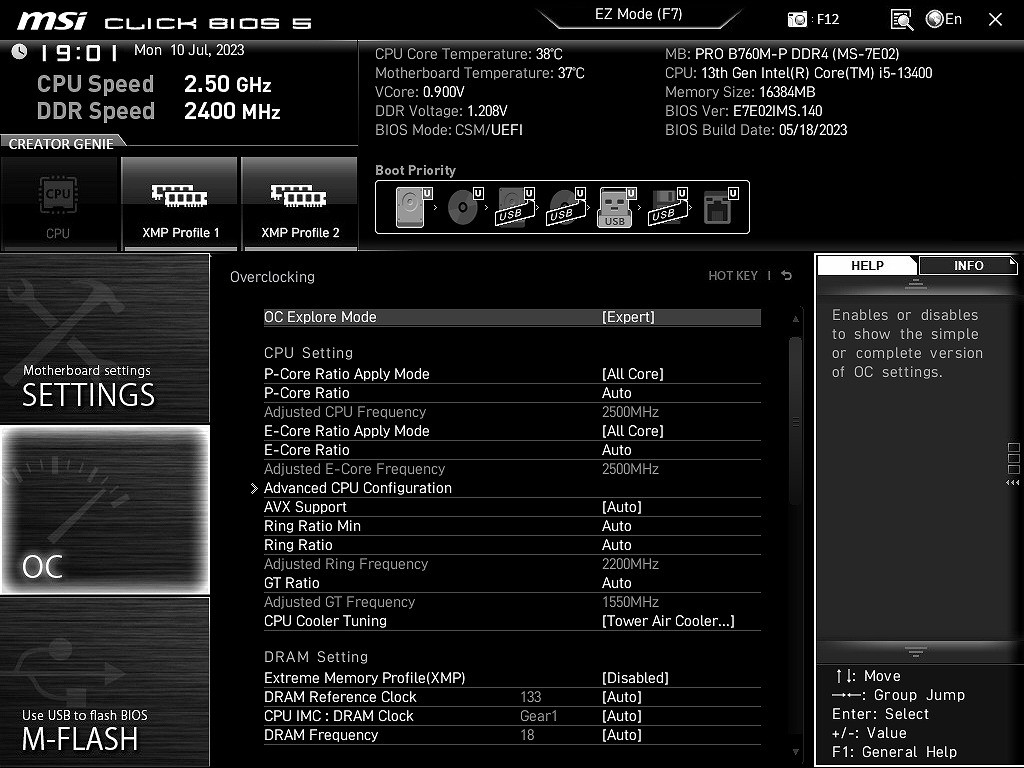Click the back arrow next to HOT KEY
The image size is (1024, 768).
click(x=787, y=276)
